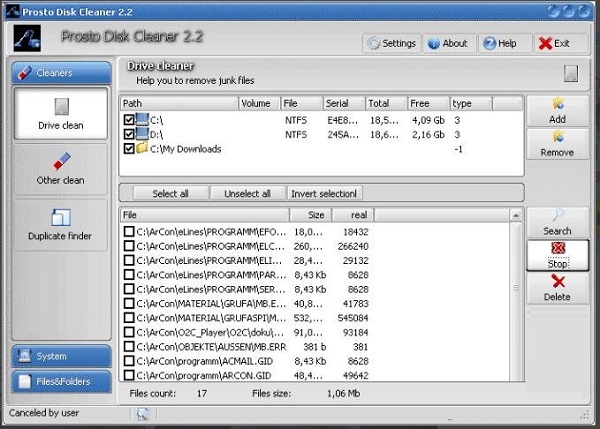This screenshot has width=600, height=429.
Task: Check the file ending in ELC... checkbox
Action: (x=129, y=246)
